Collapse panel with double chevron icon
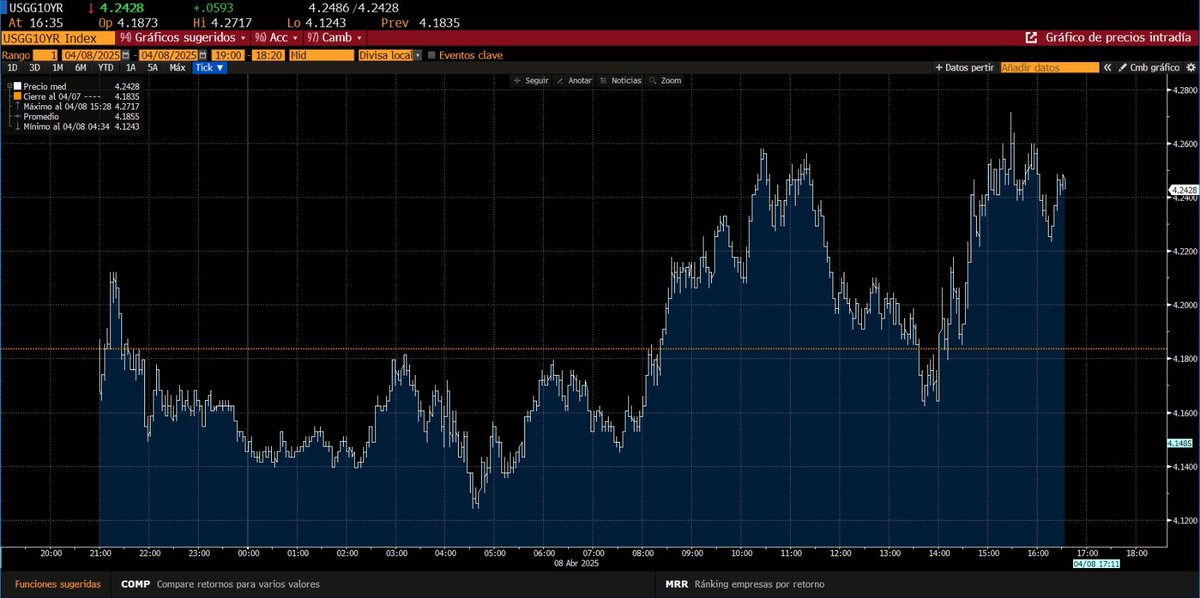The image size is (1200, 598). pyautogui.click(x=1107, y=67)
